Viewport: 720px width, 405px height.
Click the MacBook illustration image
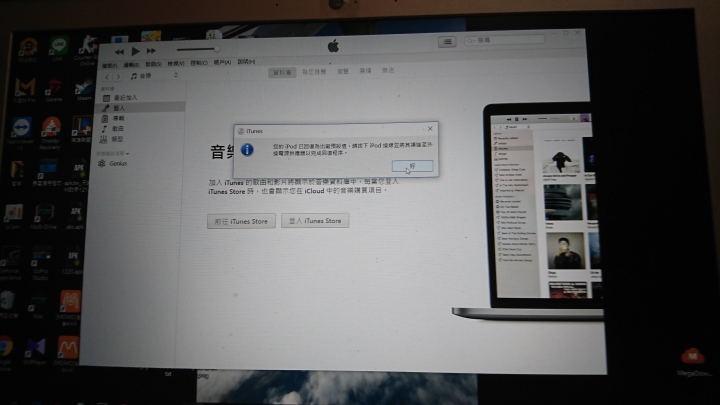coord(528,210)
